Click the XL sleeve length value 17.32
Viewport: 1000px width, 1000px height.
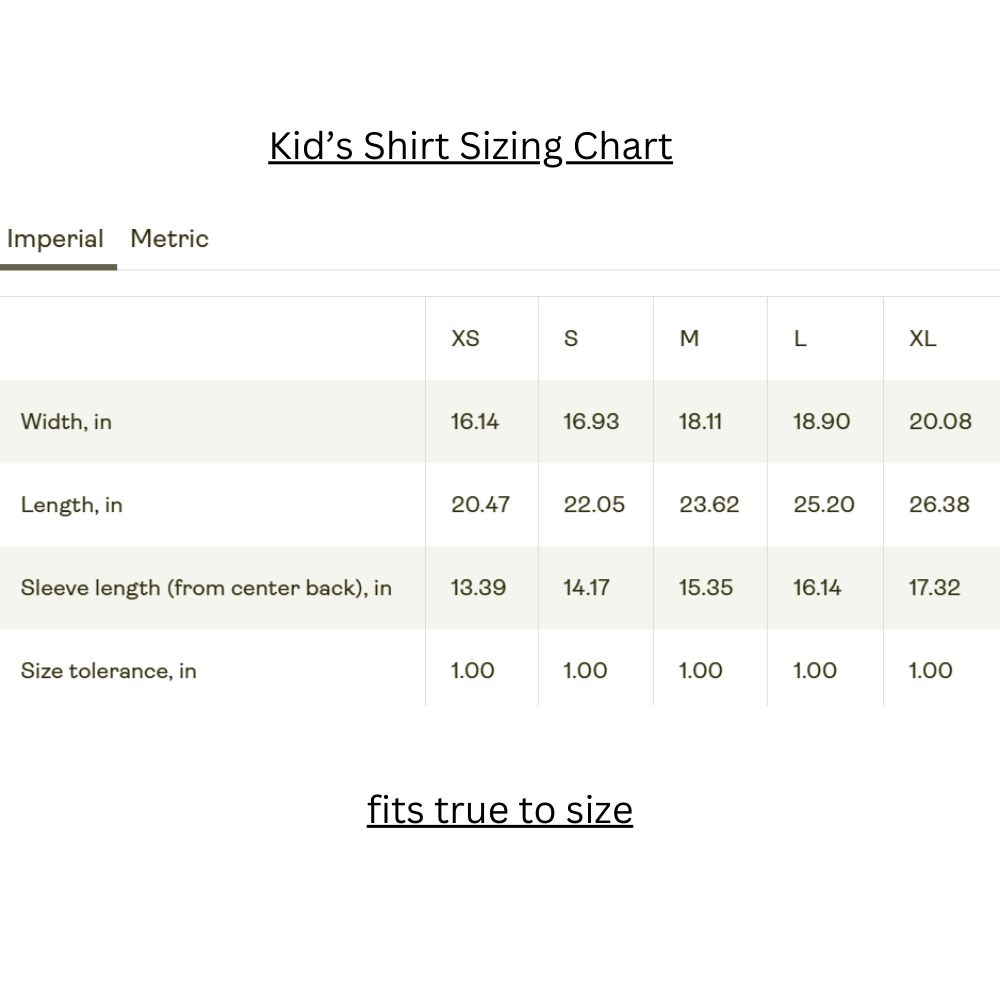click(934, 587)
